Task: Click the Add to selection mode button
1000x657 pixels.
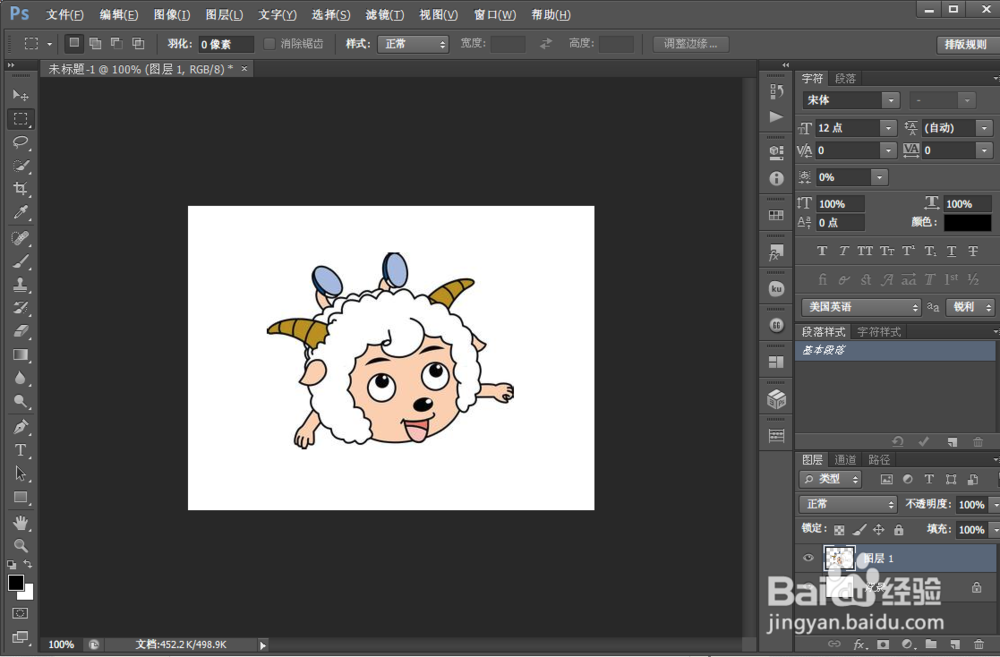Action: (95, 43)
